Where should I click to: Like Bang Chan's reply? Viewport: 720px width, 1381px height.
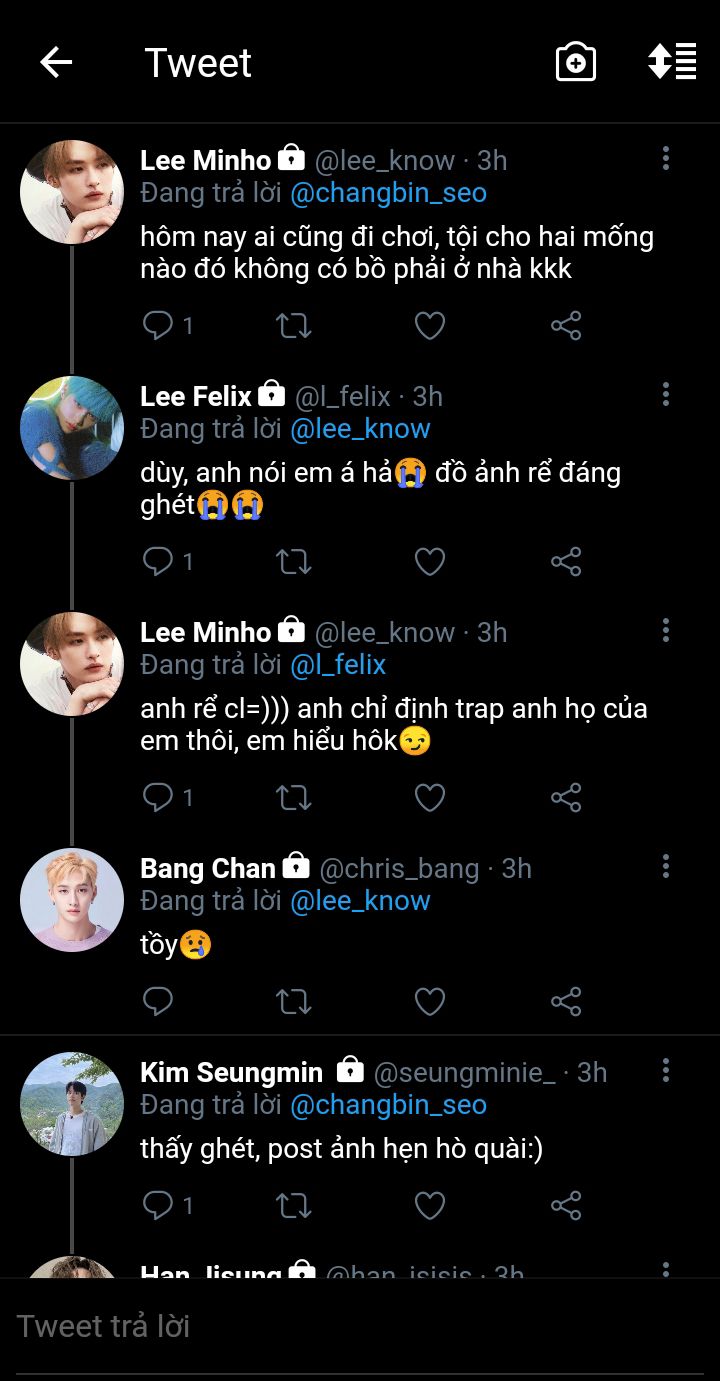pyautogui.click(x=430, y=1001)
